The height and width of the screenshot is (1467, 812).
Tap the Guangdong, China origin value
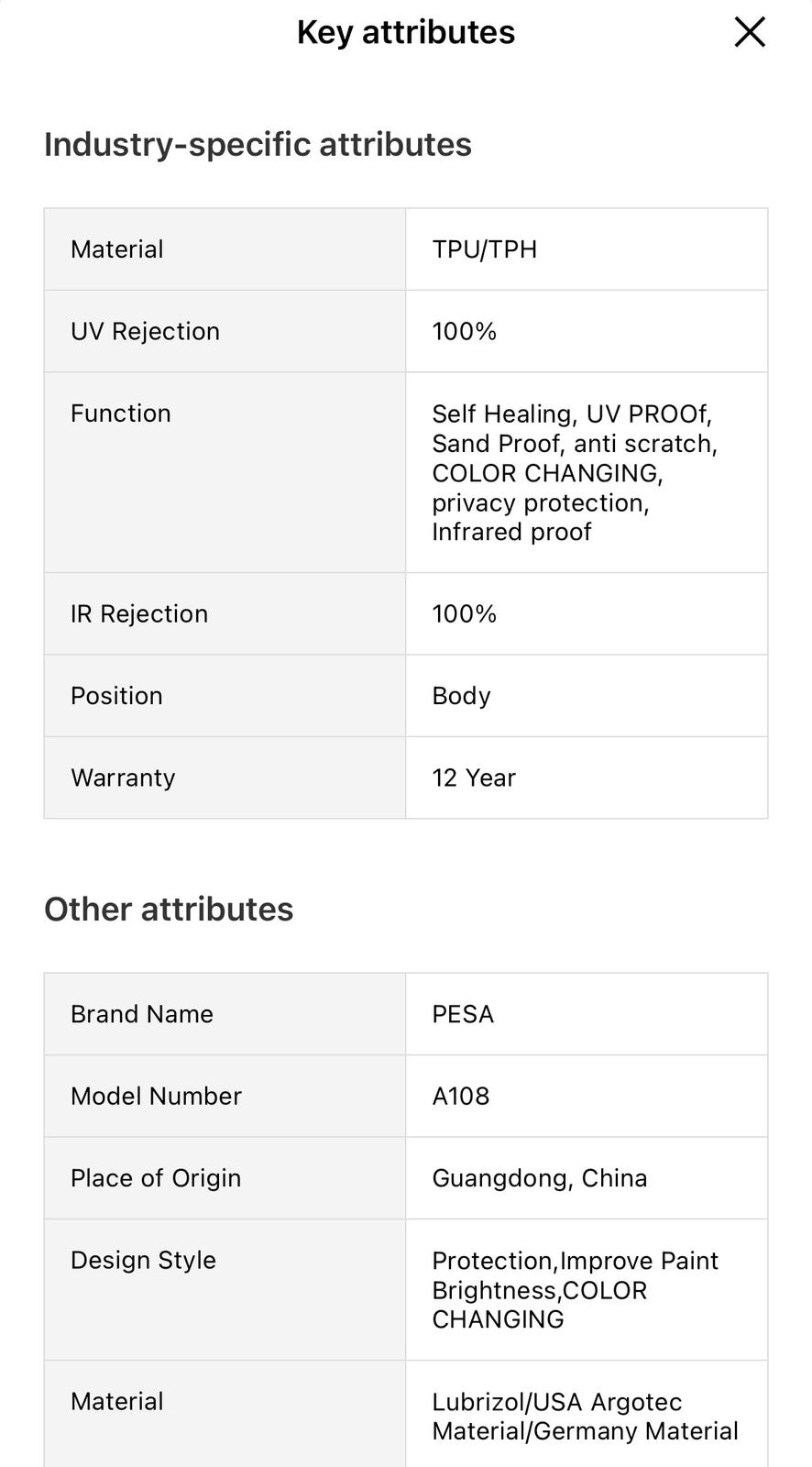click(540, 1178)
